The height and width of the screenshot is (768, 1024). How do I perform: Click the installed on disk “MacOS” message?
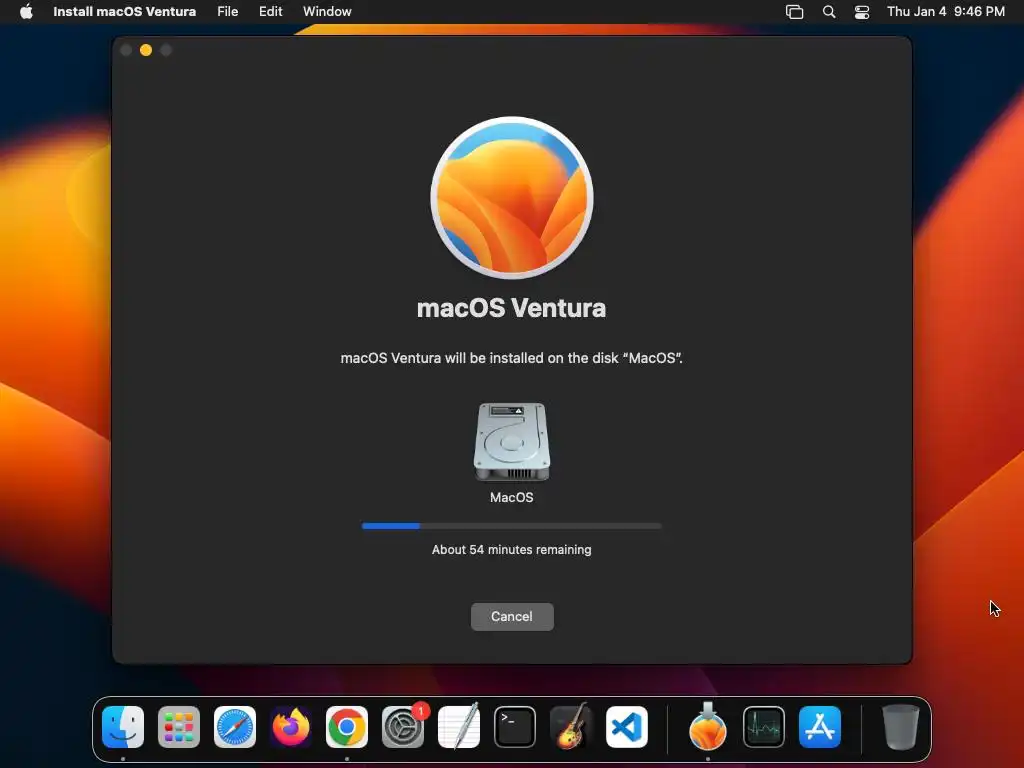[511, 358]
